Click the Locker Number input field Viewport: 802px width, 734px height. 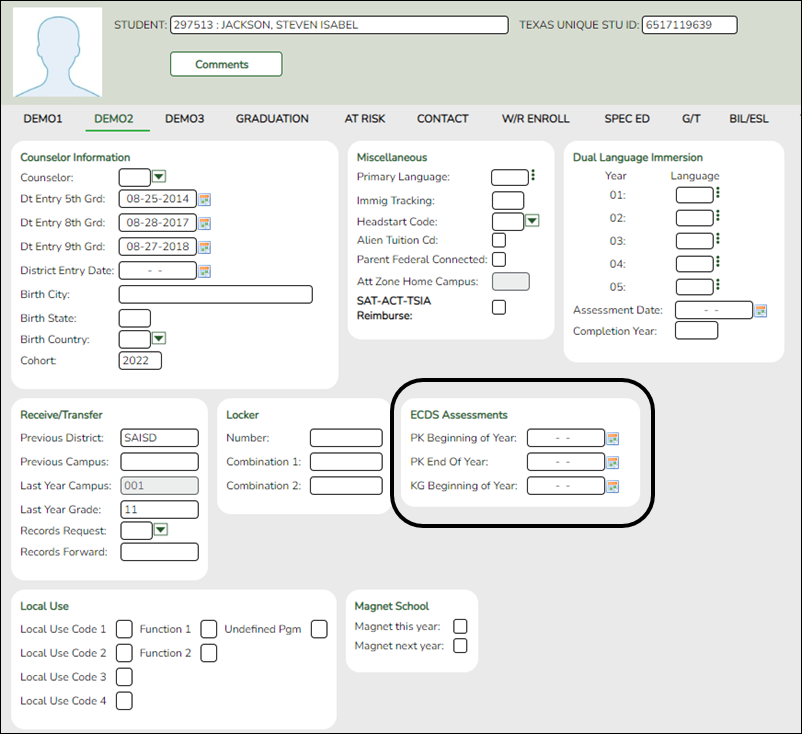pos(344,437)
